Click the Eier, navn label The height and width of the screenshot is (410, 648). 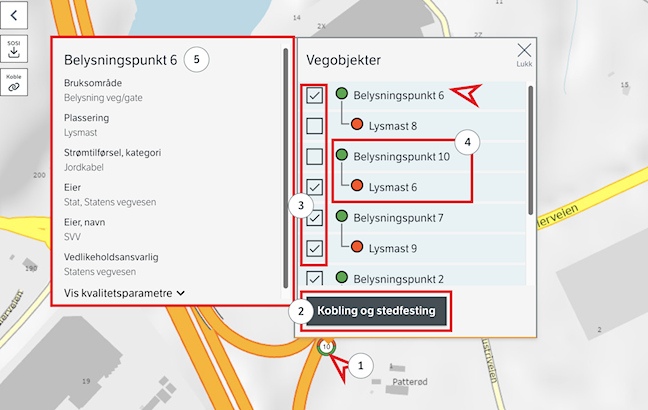[84, 222]
